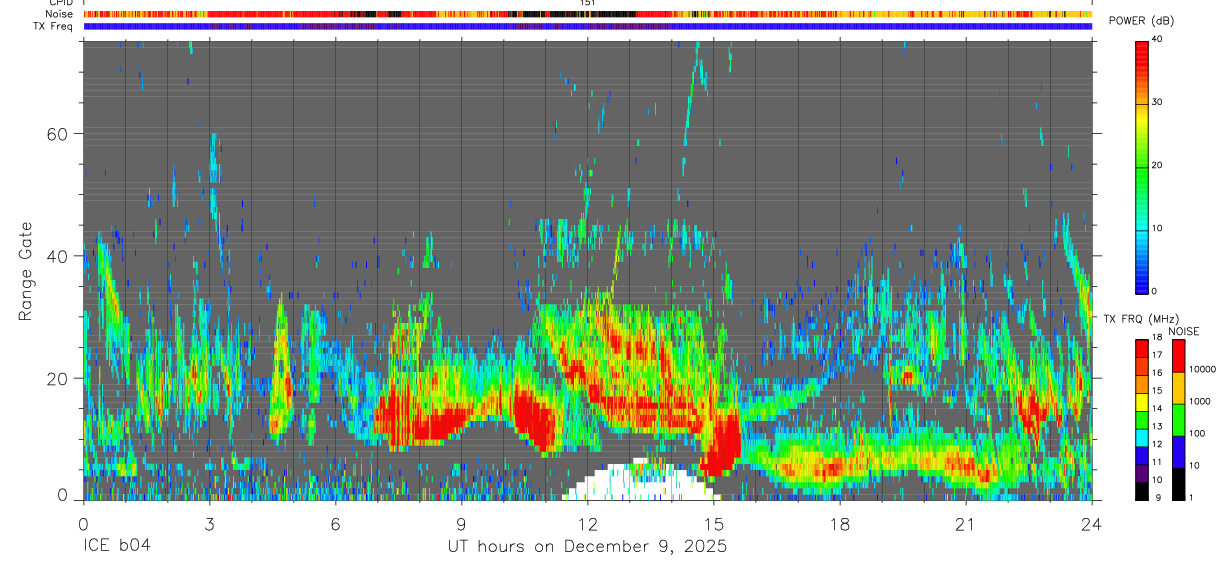Click the x-axis tick label '24'
The height and width of the screenshot is (567, 1228).
(x=1091, y=524)
